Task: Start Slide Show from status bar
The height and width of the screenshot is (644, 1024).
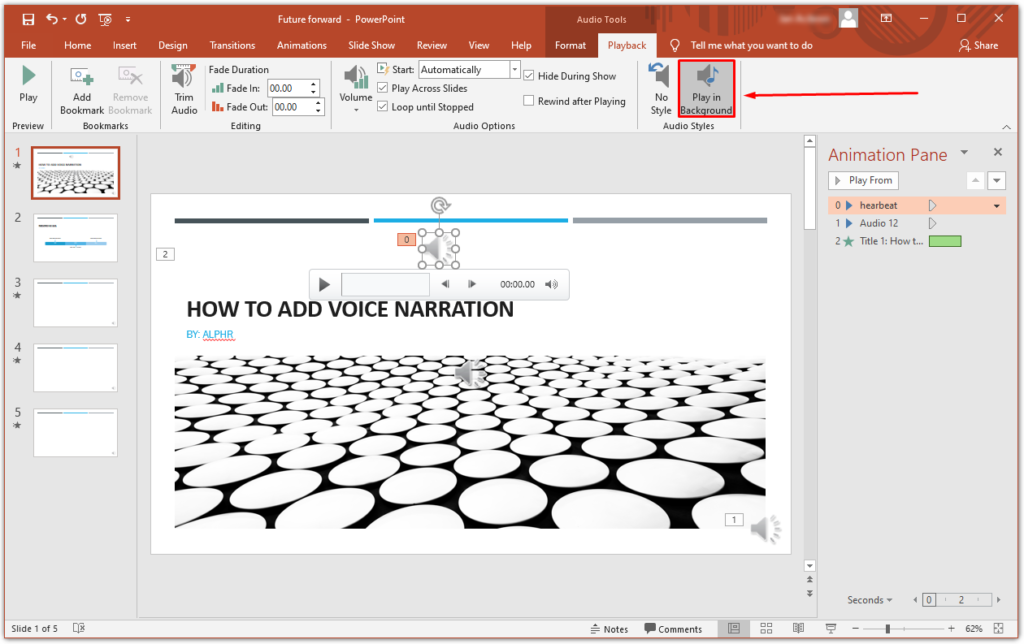Action: [831, 628]
